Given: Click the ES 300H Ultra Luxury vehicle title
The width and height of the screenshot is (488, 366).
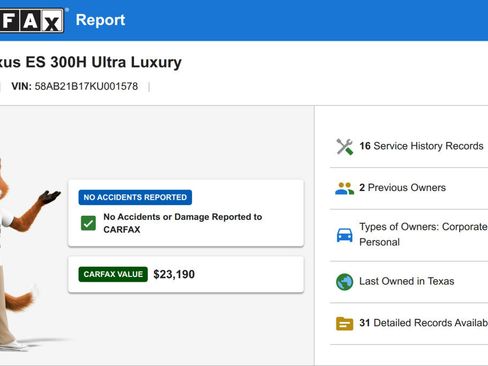Looking at the screenshot, I should (91, 62).
